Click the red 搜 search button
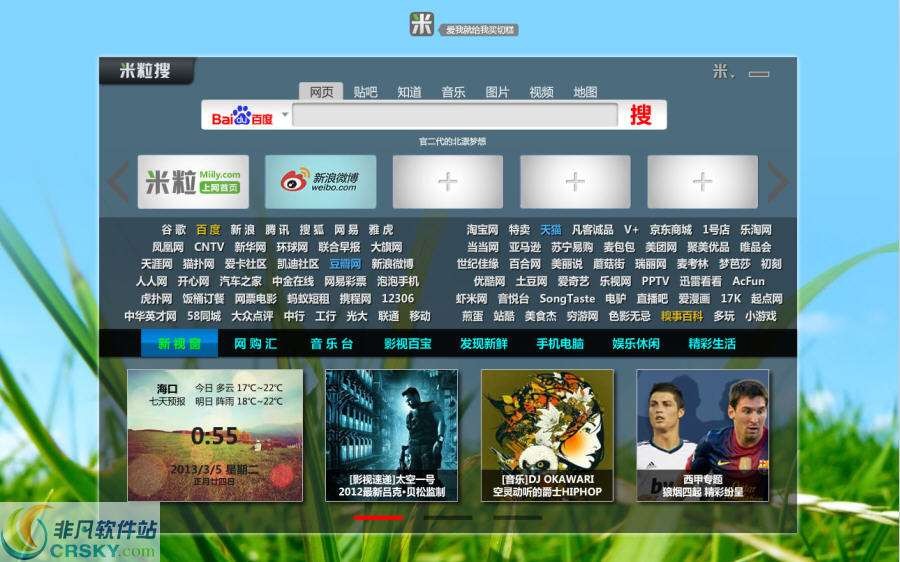The height and width of the screenshot is (562, 900). [x=641, y=115]
